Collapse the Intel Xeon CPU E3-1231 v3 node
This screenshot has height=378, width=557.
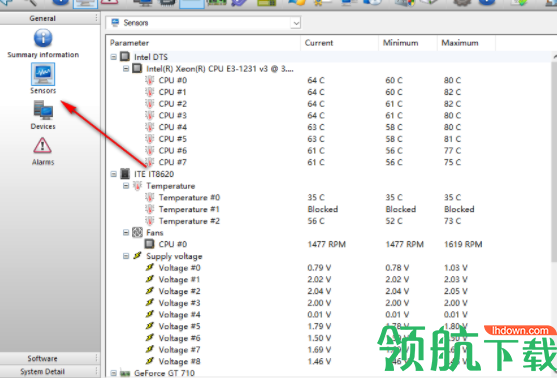[x=126, y=69]
